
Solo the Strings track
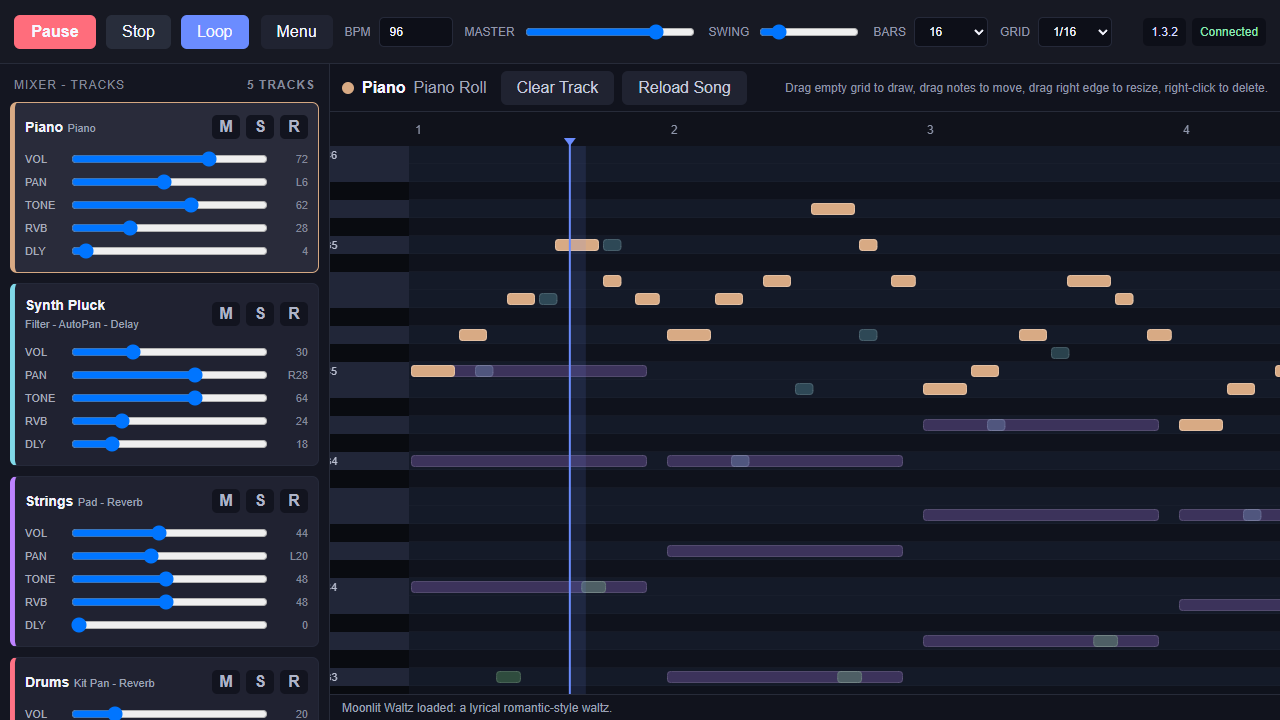(x=260, y=500)
